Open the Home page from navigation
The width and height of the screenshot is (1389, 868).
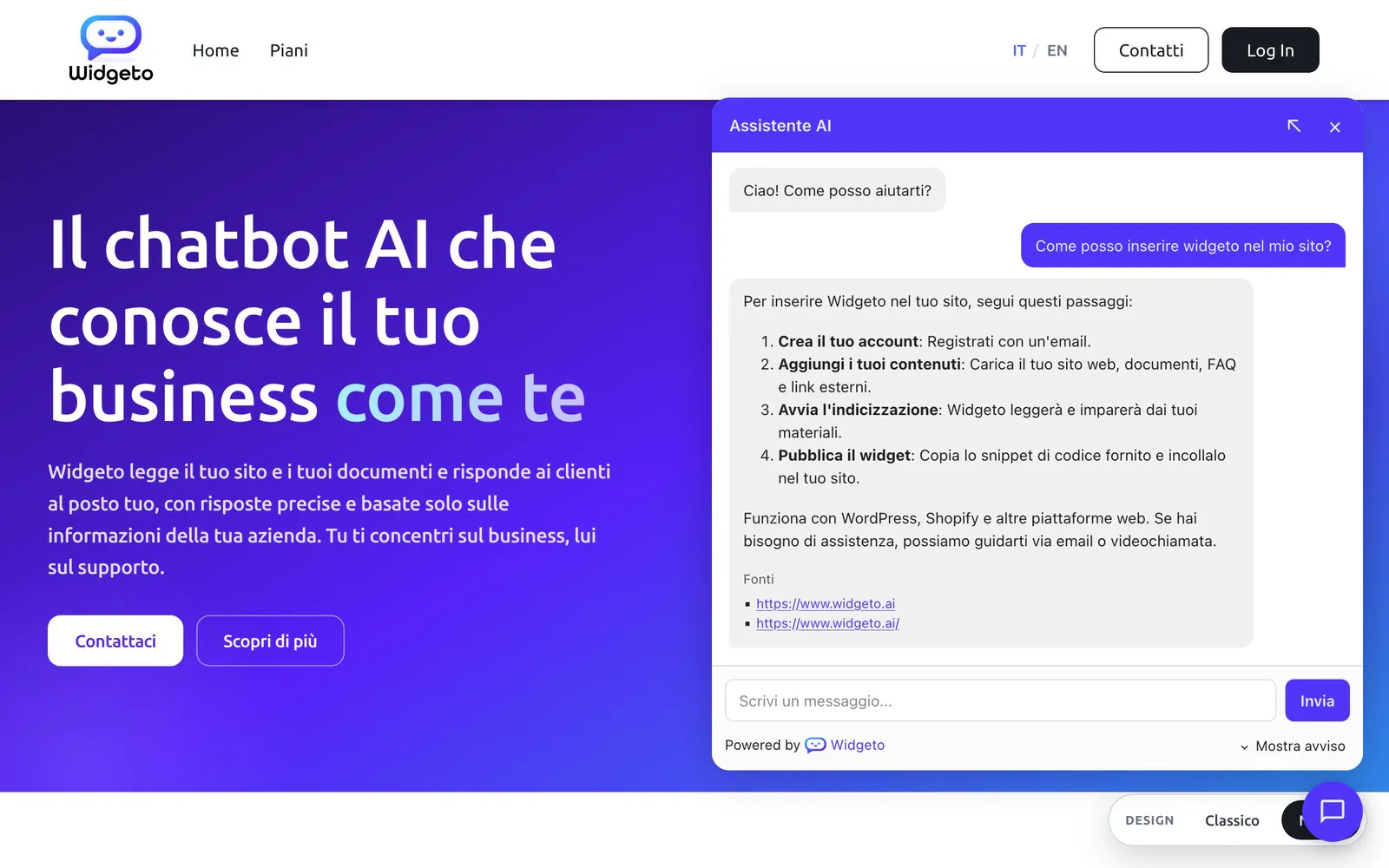[215, 50]
